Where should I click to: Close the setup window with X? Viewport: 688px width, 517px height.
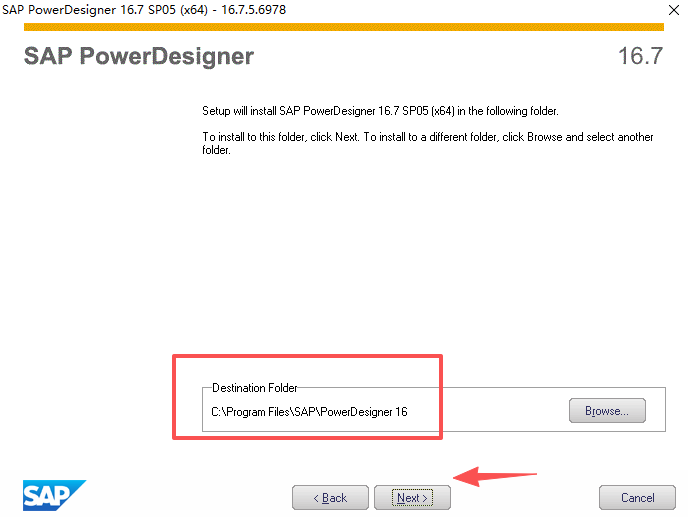click(674, 10)
